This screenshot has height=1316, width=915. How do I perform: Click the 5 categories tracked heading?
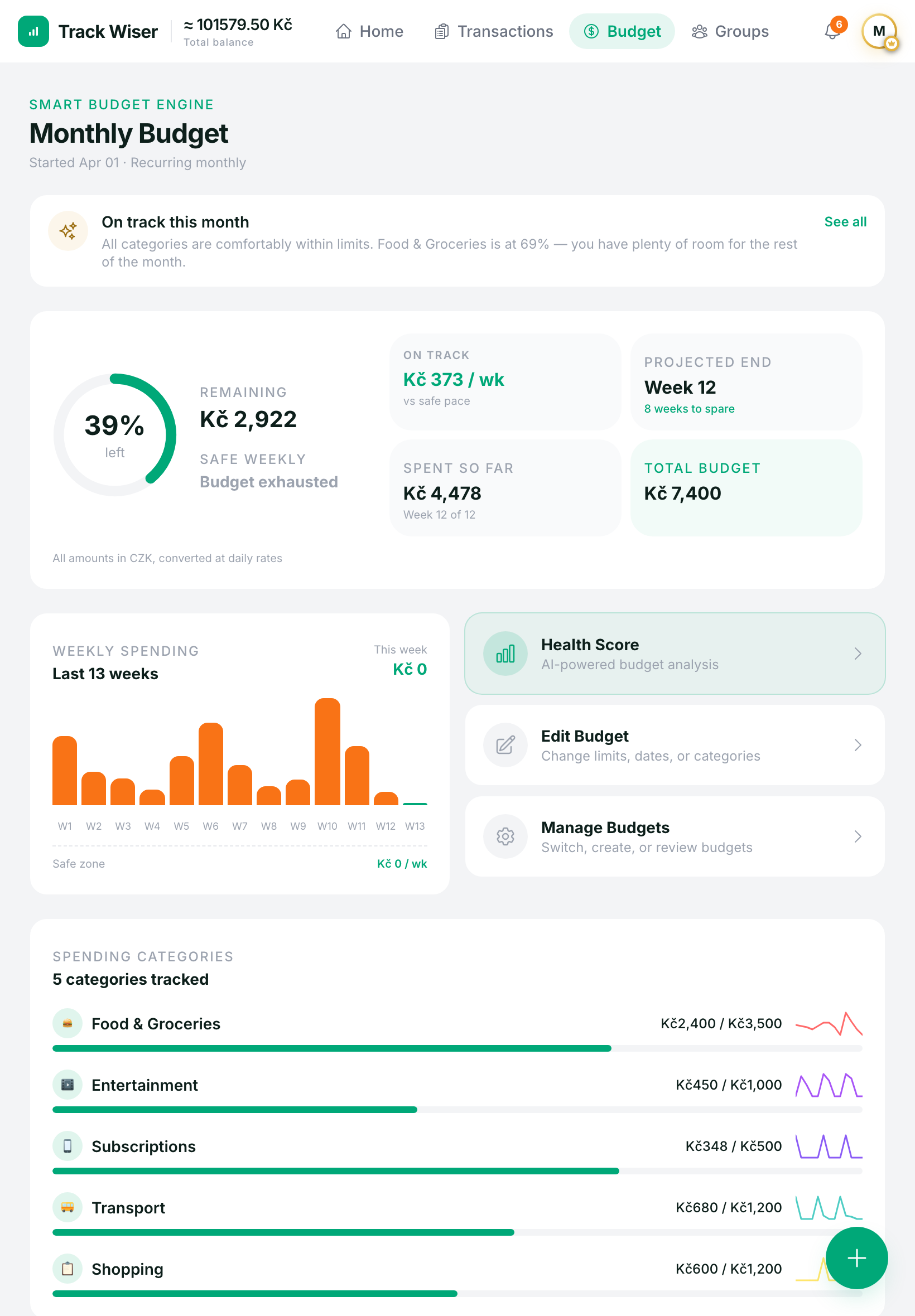click(130, 979)
